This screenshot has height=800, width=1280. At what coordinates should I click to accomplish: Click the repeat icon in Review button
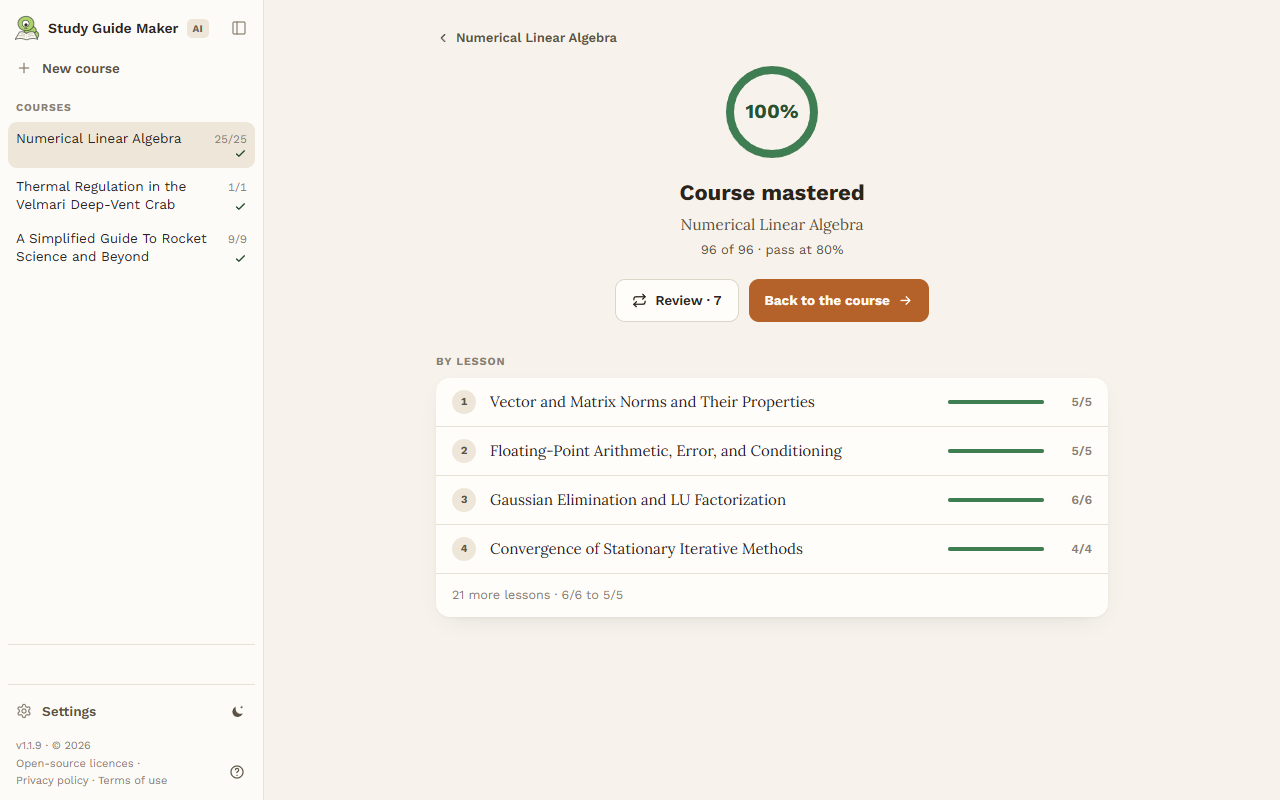[x=639, y=300]
